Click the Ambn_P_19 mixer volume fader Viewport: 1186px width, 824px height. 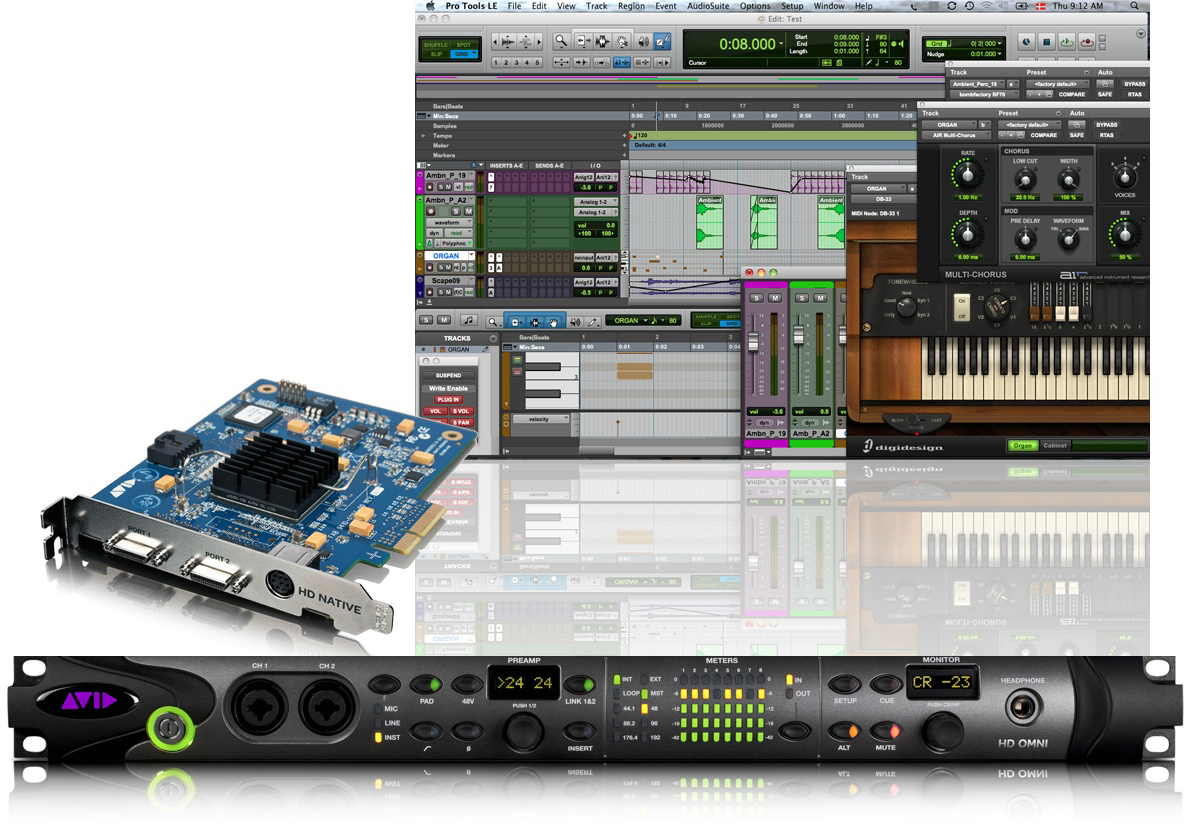click(755, 343)
